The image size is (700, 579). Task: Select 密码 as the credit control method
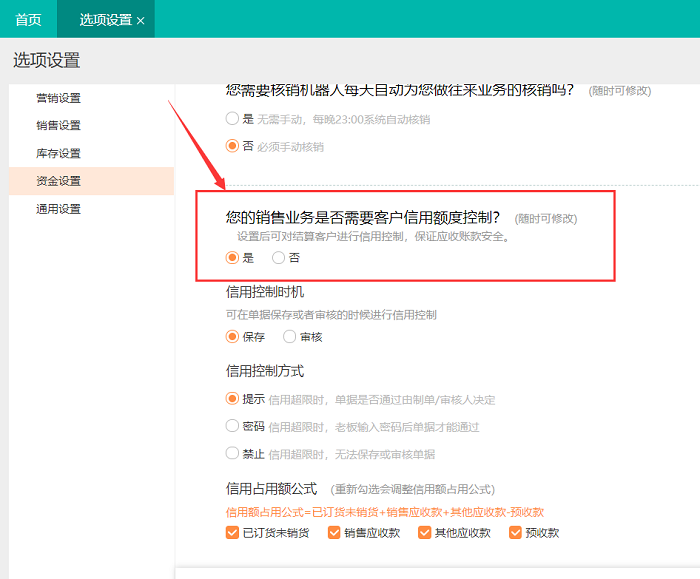pyautogui.click(x=233, y=426)
